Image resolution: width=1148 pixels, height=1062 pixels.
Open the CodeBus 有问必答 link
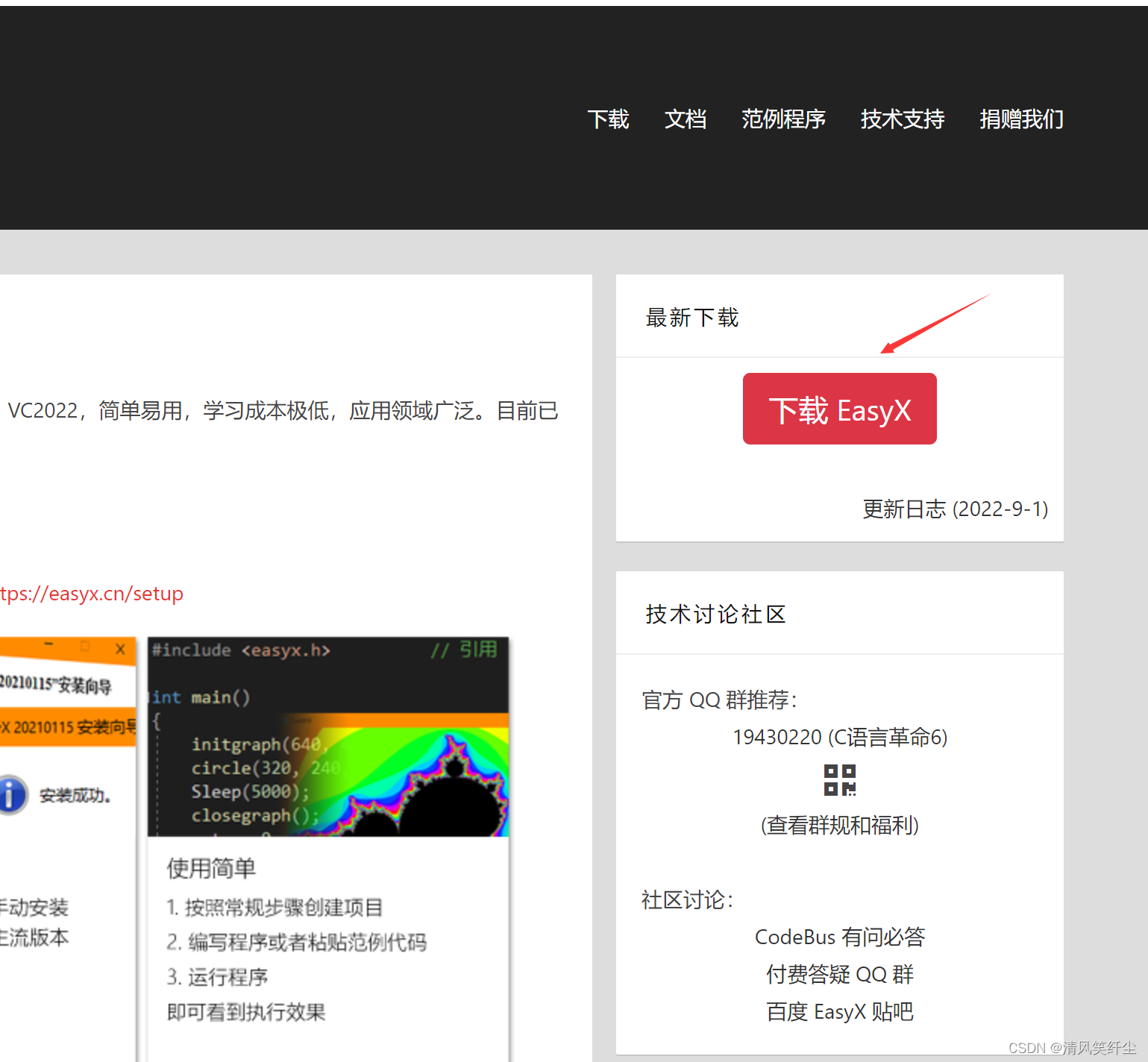tap(840, 937)
